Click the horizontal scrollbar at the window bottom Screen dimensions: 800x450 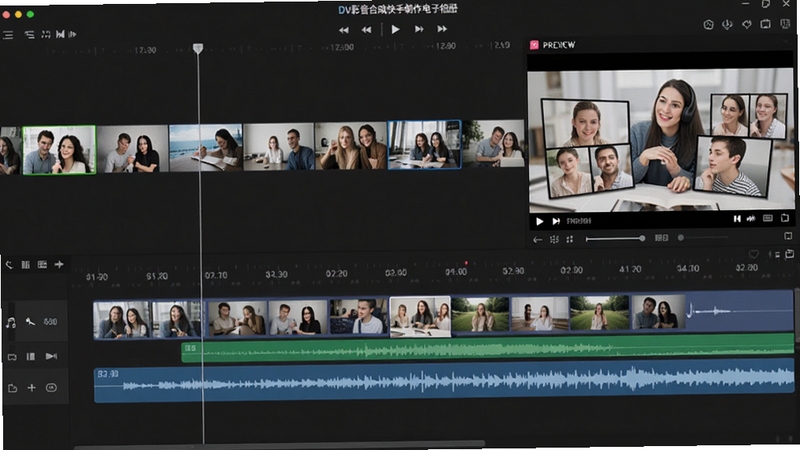pos(280,446)
